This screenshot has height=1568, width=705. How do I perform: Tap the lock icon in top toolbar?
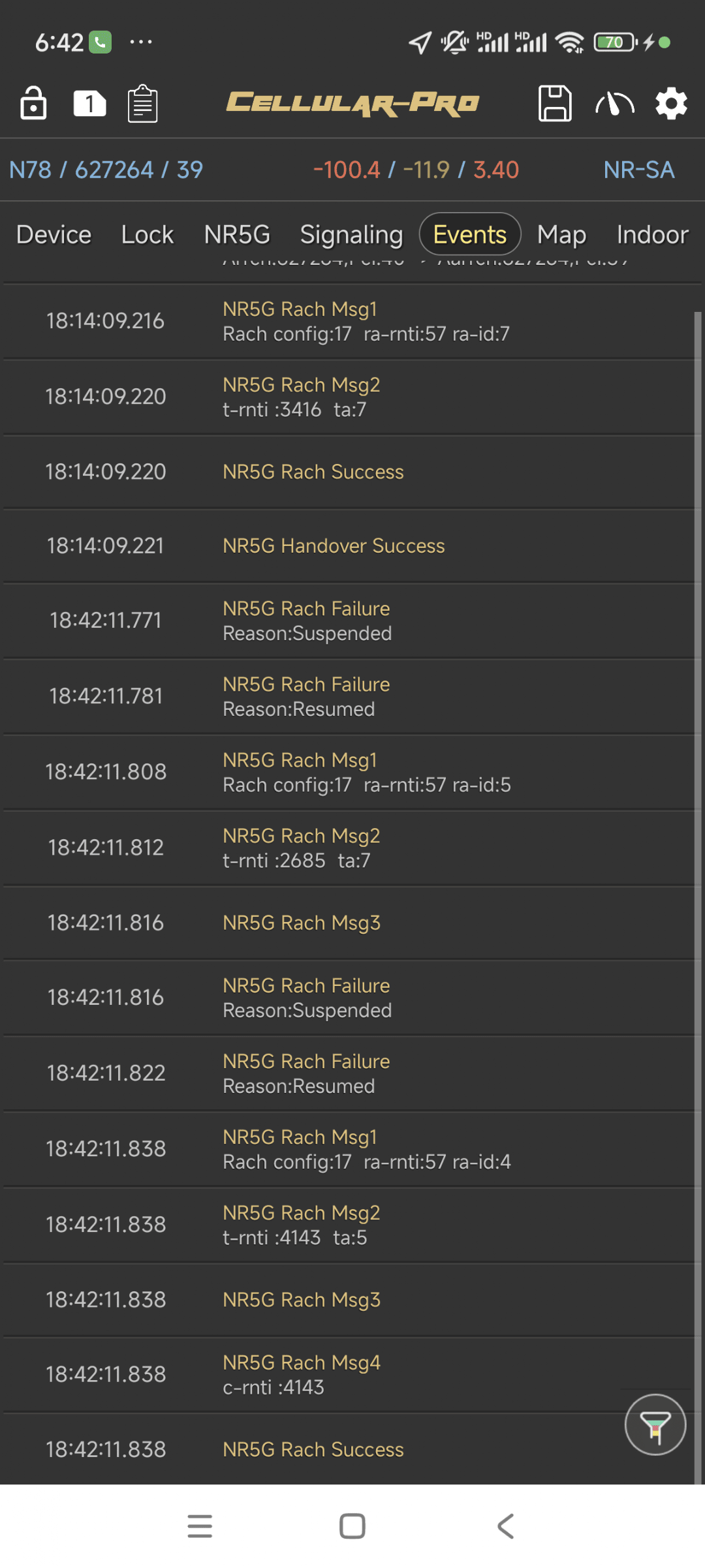coord(33,103)
